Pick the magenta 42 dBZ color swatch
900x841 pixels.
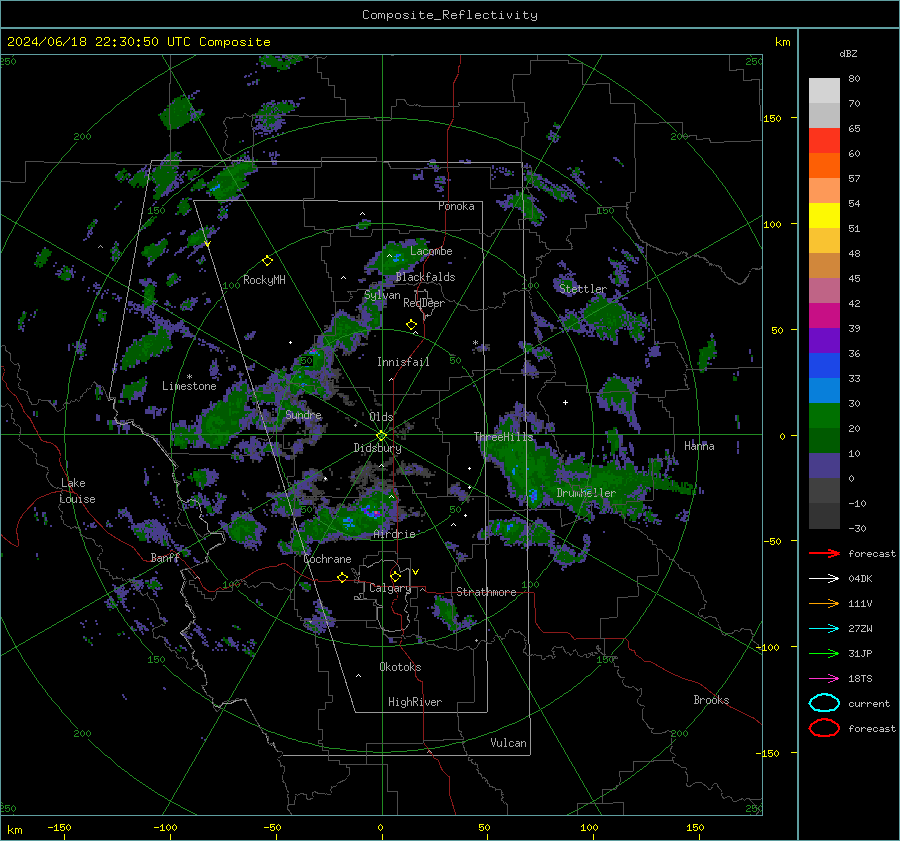(824, 315)
